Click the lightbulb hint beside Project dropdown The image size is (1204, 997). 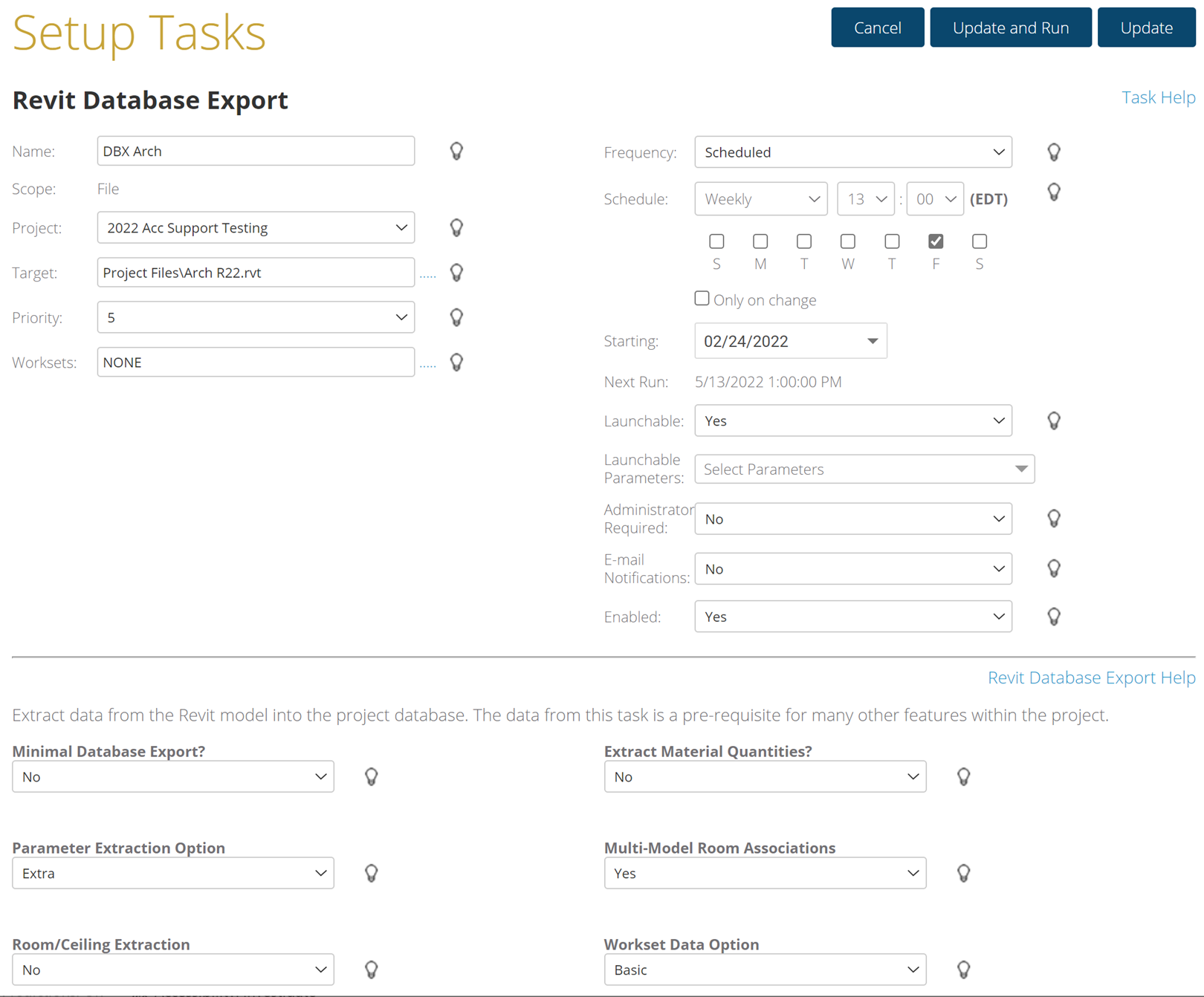456,227
